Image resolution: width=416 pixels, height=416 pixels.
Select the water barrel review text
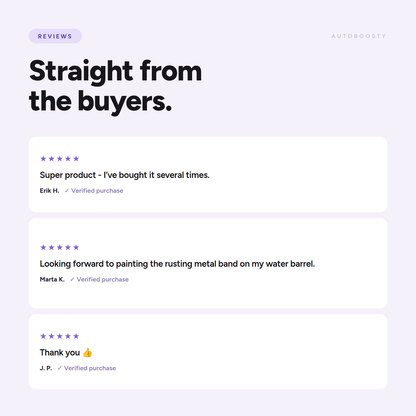[x=177, y=264]
